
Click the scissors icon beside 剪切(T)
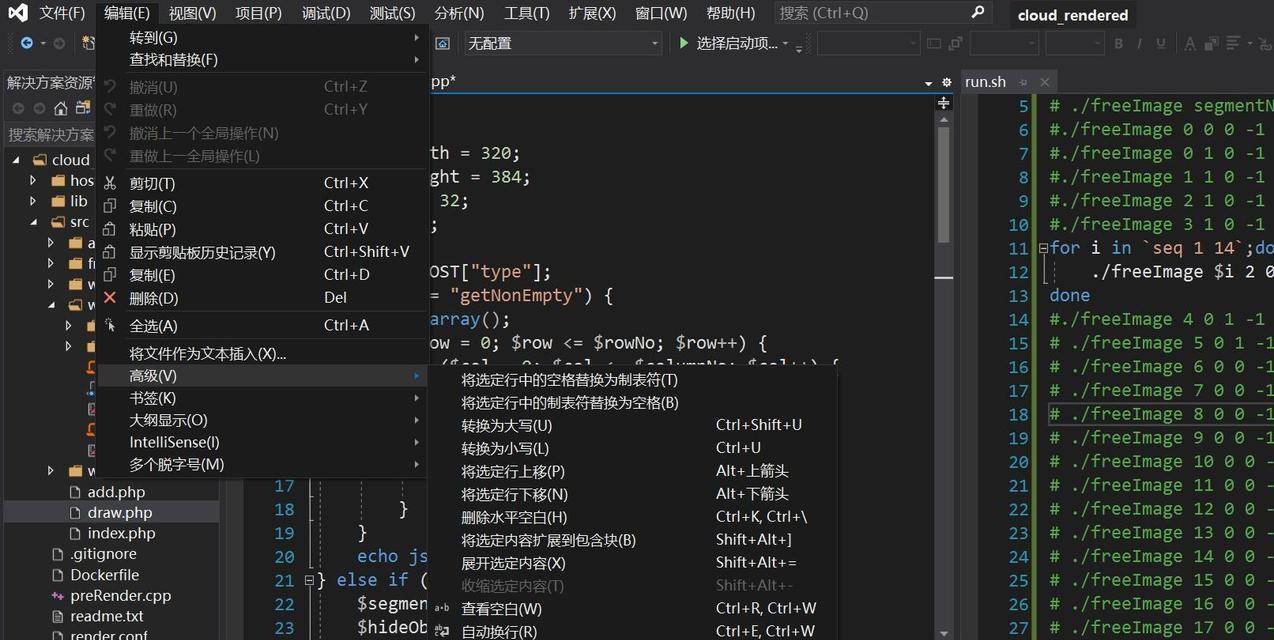click(x=110, y=183)
